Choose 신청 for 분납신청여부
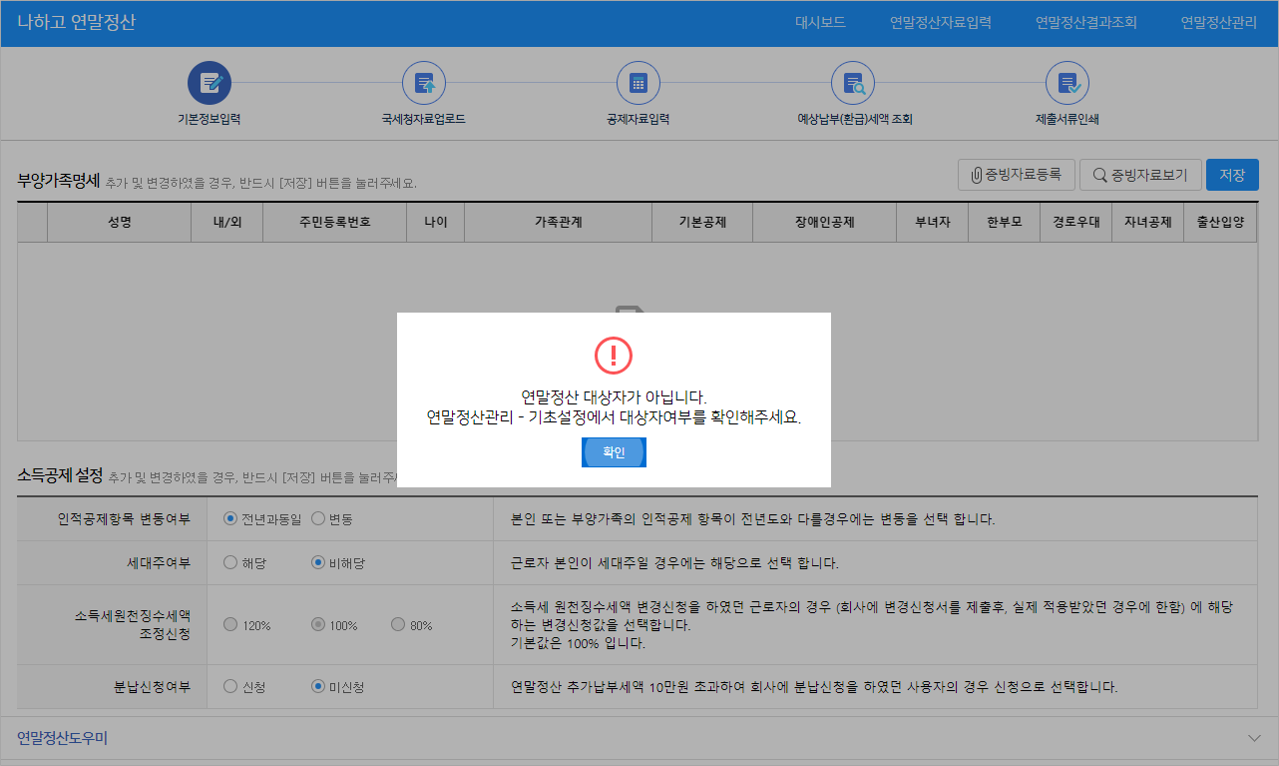Image resolution: width=1279 pixels, height=766 pixels. point(231,687)
